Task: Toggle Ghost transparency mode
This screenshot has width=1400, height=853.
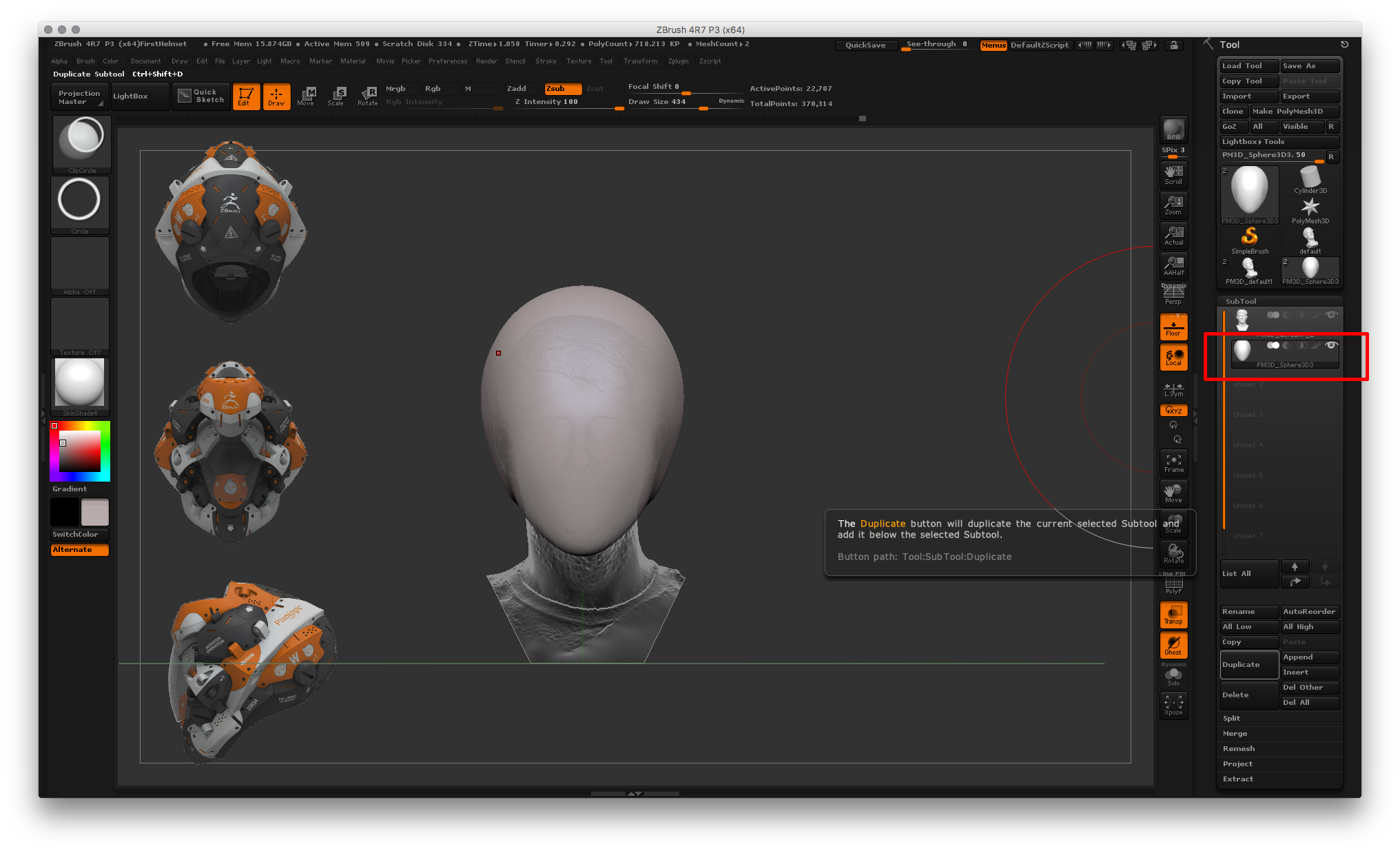Action: coord(1173,645)
